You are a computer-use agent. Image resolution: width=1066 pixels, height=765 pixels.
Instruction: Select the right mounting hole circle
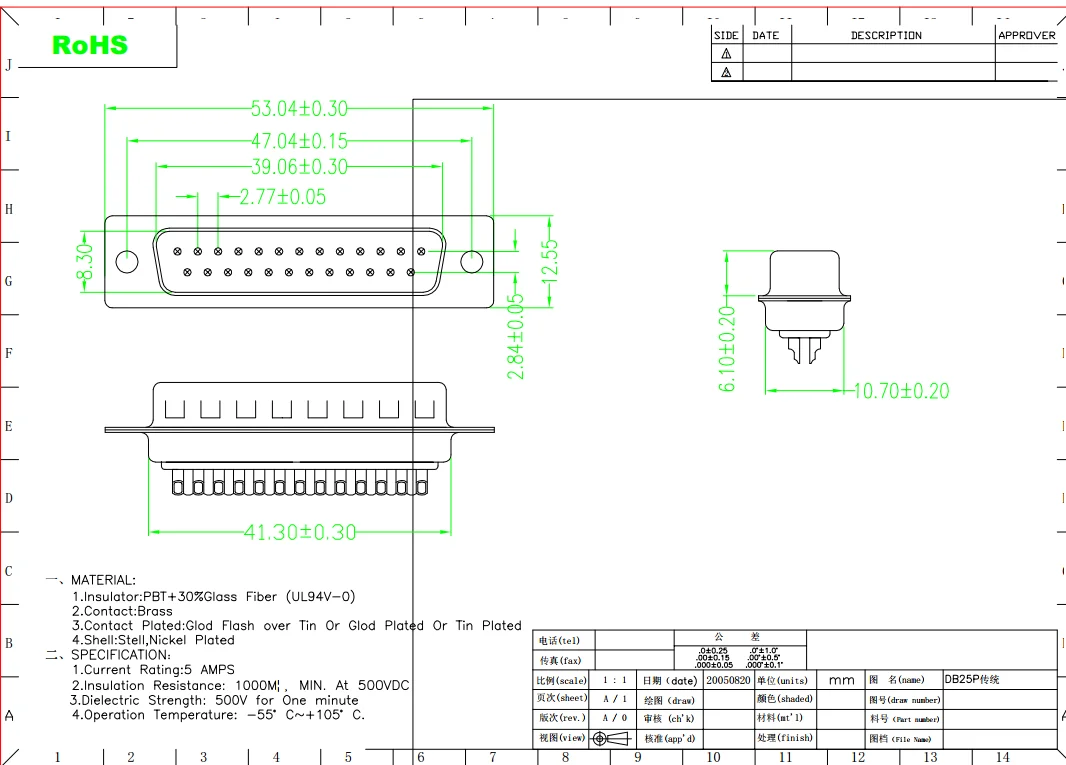(x=471, y=262)
